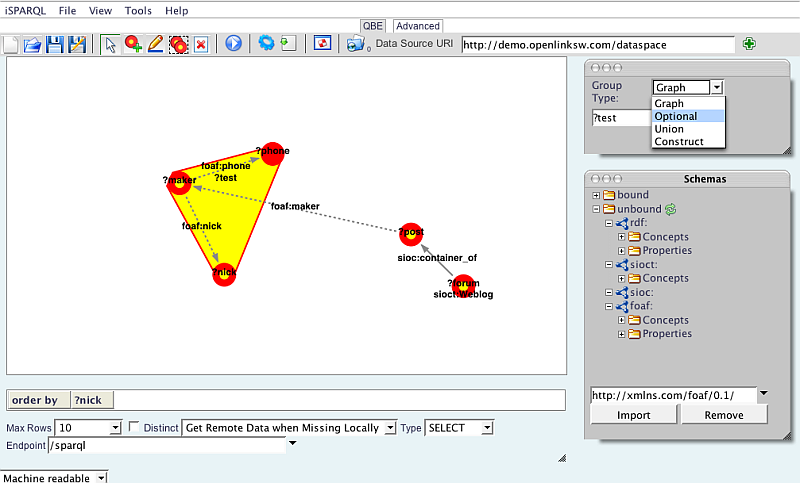The height and width of the screenshot is (483, 800).
Task: Open the View menu
Action: click(100, 10)
